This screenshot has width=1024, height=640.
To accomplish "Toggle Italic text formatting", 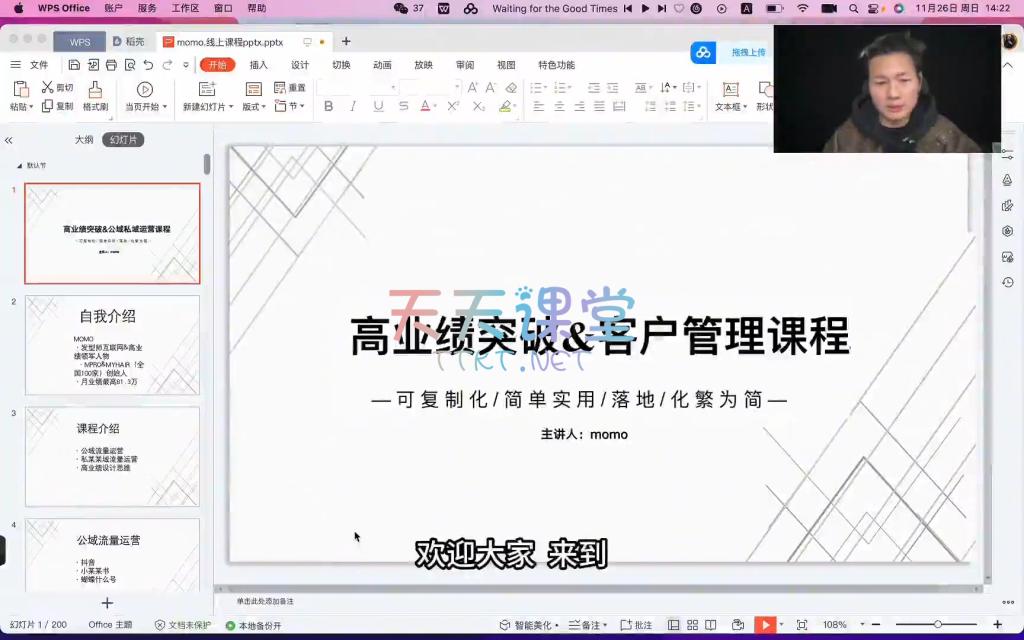I will 352,106.
